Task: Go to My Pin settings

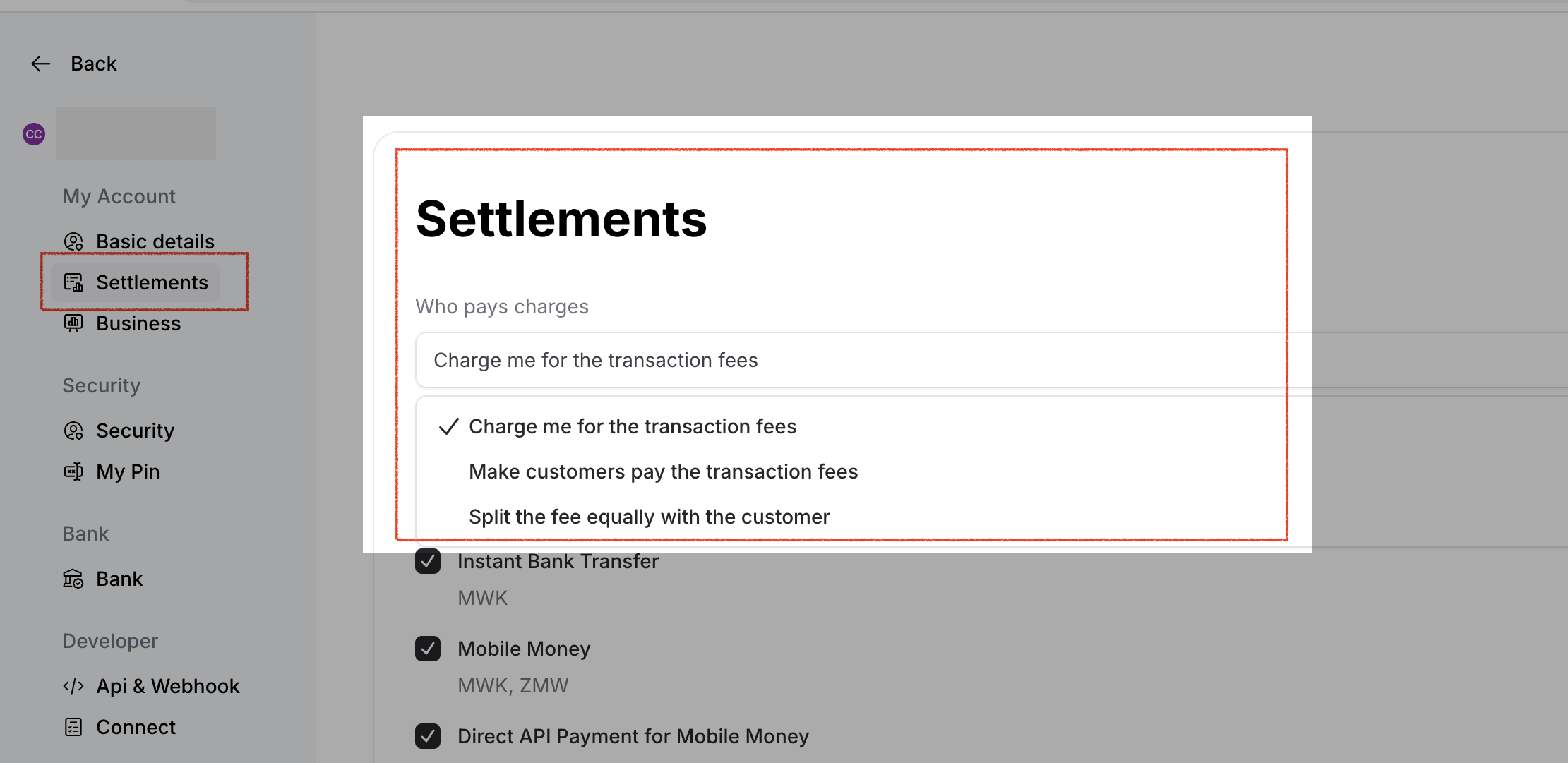Action: (128, 472)
